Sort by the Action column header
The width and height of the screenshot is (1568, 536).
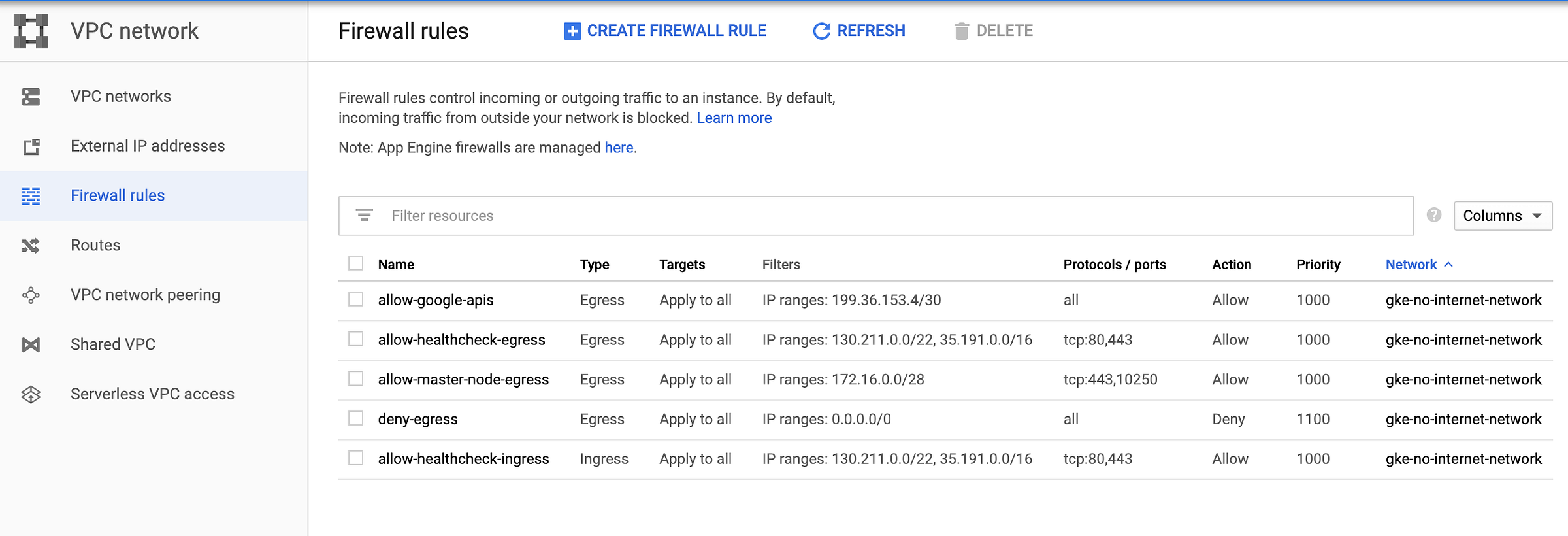click(1232, 265)
